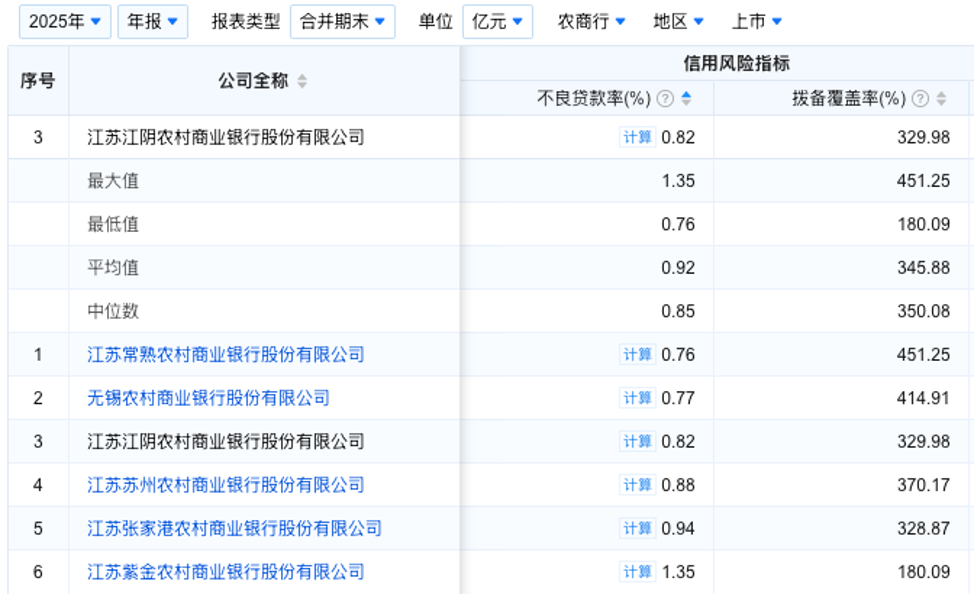
Task: Click the 序号 column header
Action: (x=38, y=81)
